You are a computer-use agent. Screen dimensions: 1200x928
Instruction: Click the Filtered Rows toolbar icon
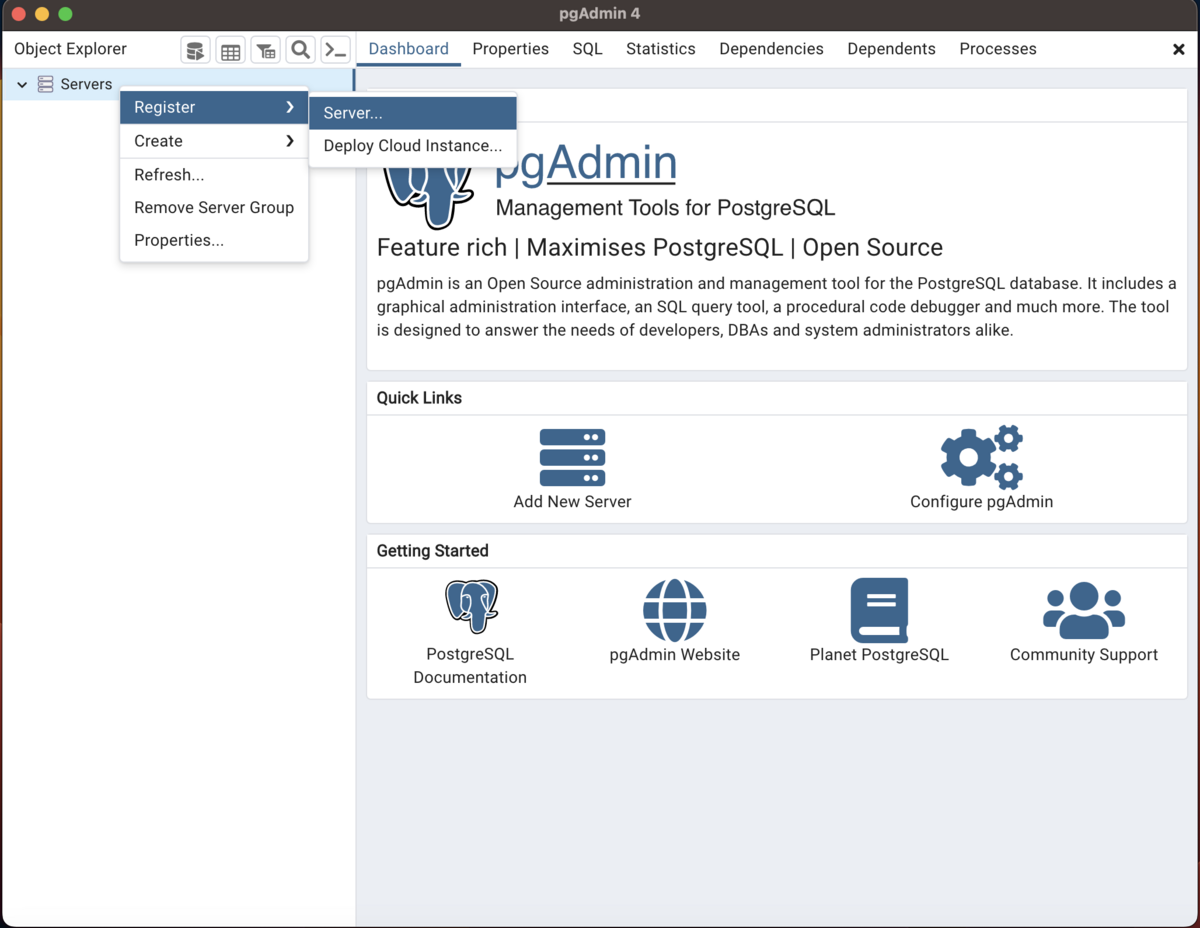click(265, 50)
